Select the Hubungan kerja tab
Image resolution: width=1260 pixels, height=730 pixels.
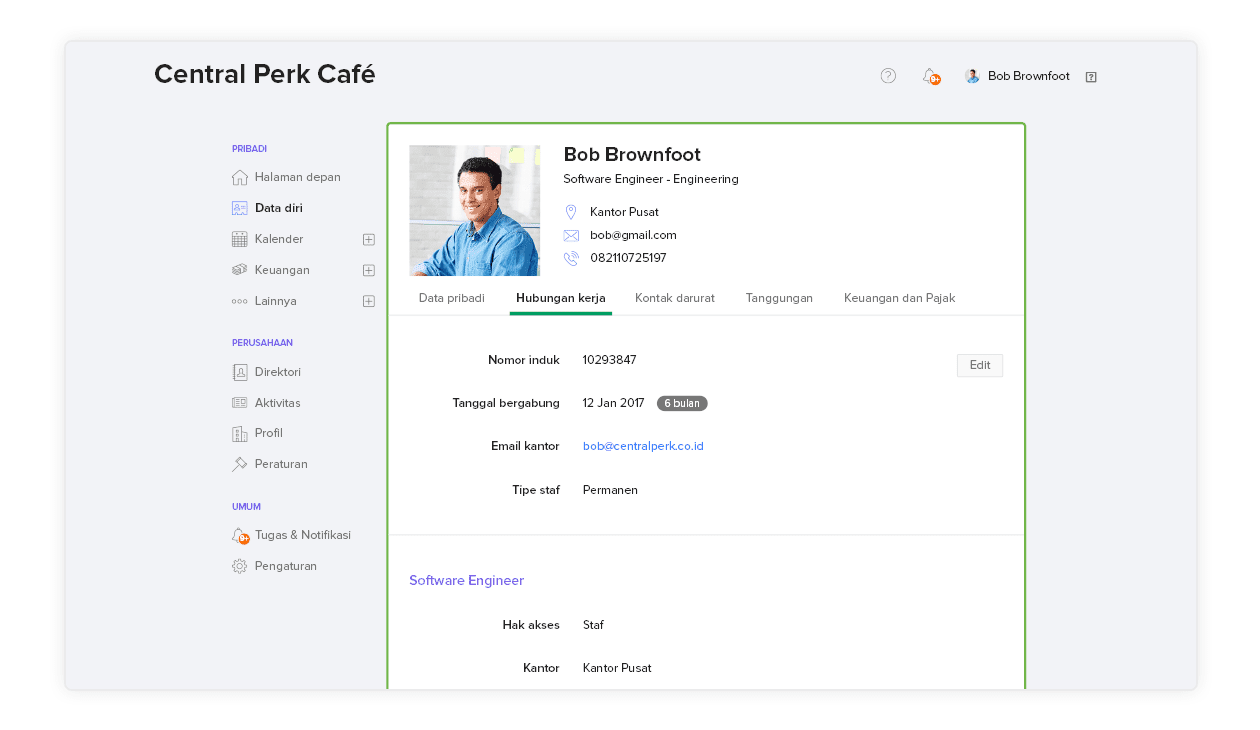[561, 298]
